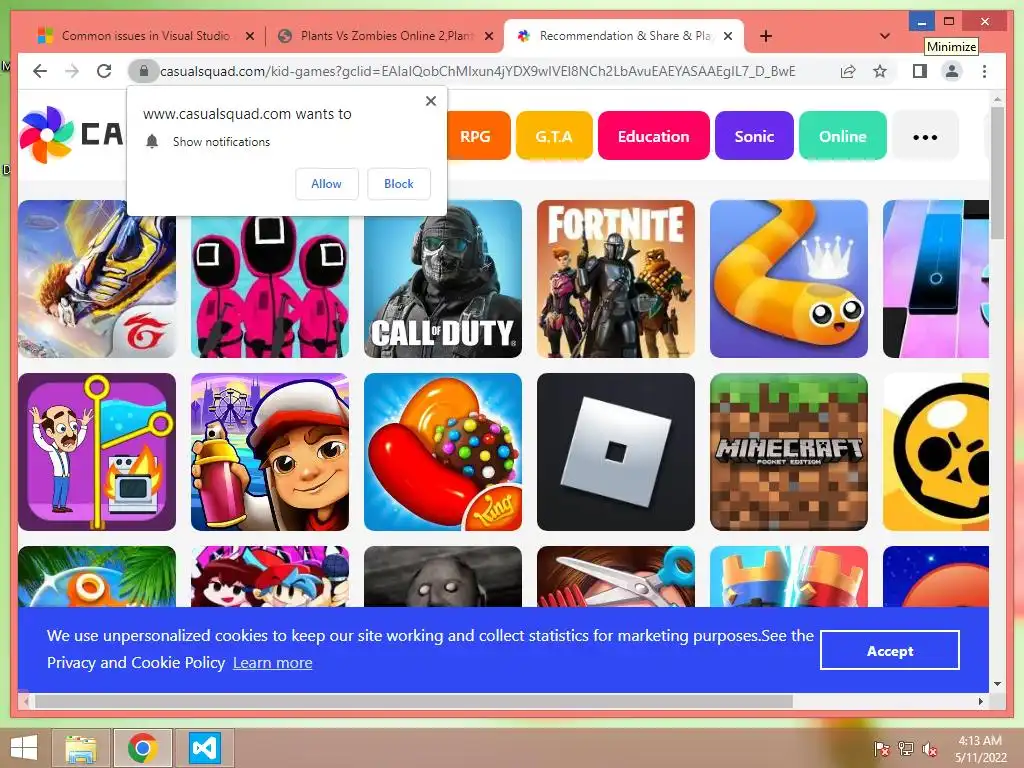Expand the tab search chevron

(x=885, y=36)
